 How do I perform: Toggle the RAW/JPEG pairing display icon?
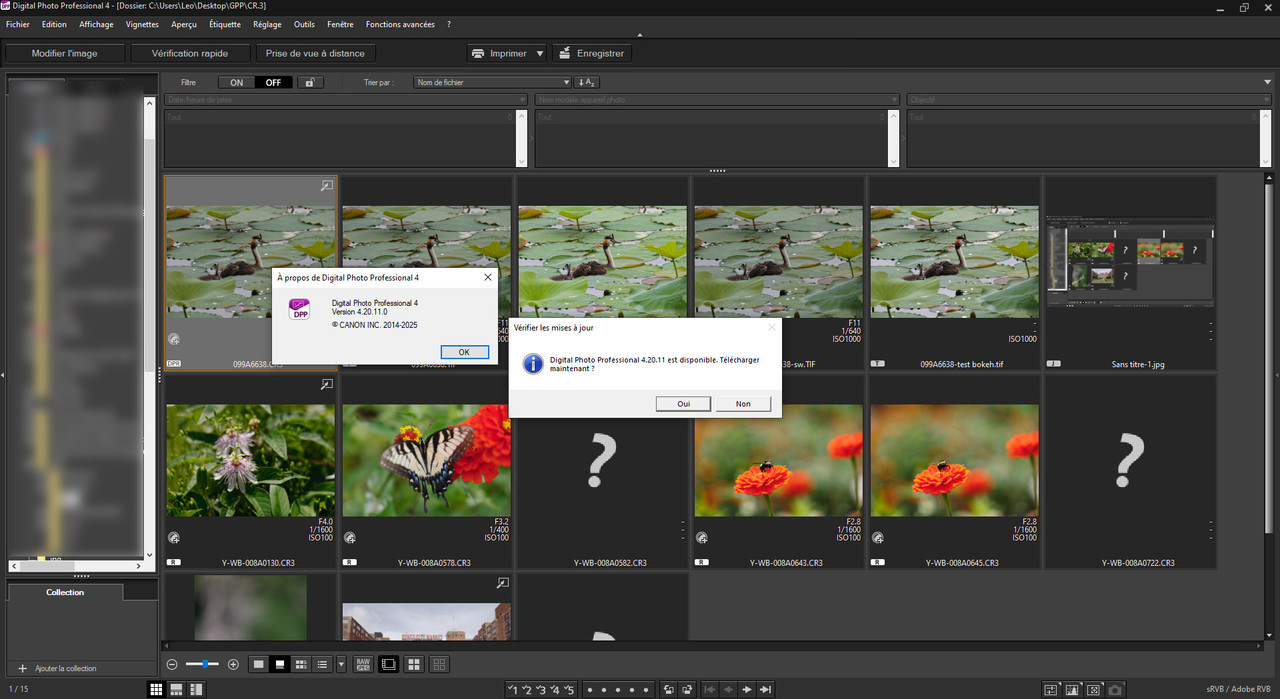coord(364,664)
